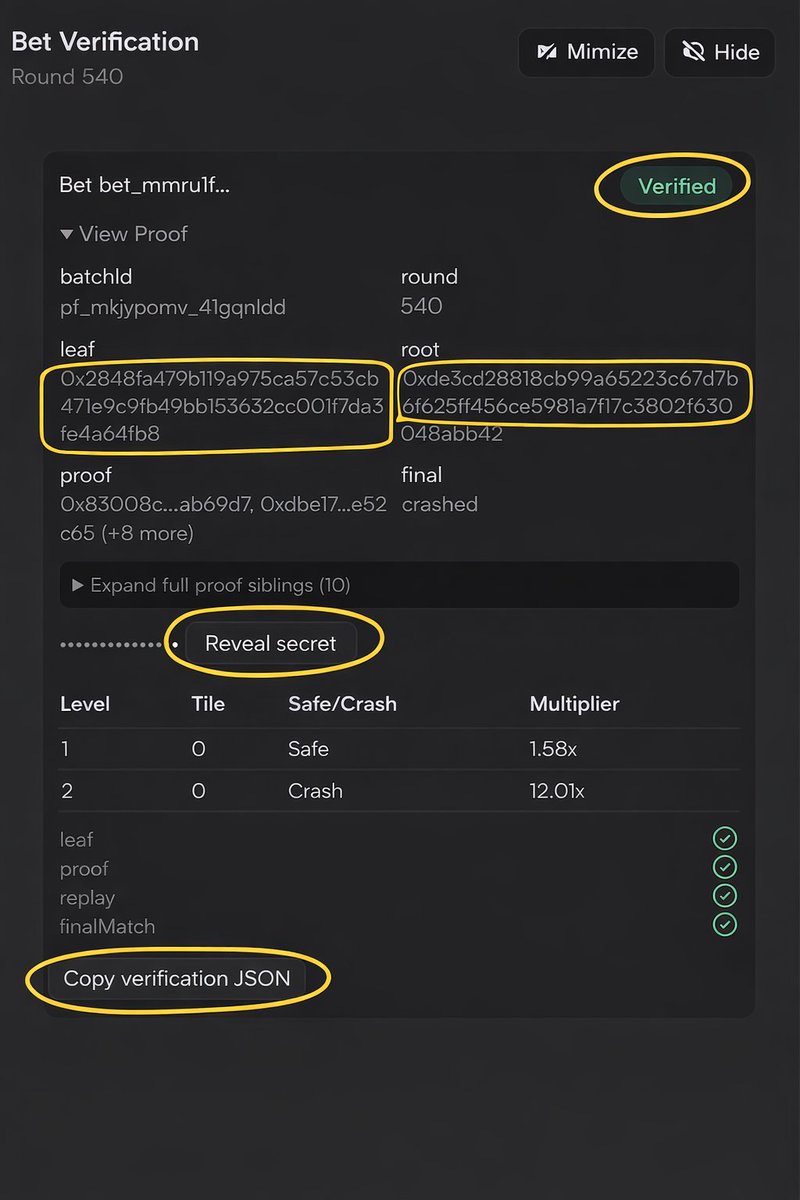This screenshot has width=800, height=1200.
Task: Collapse the View Proof section
Action: [124, 234]
